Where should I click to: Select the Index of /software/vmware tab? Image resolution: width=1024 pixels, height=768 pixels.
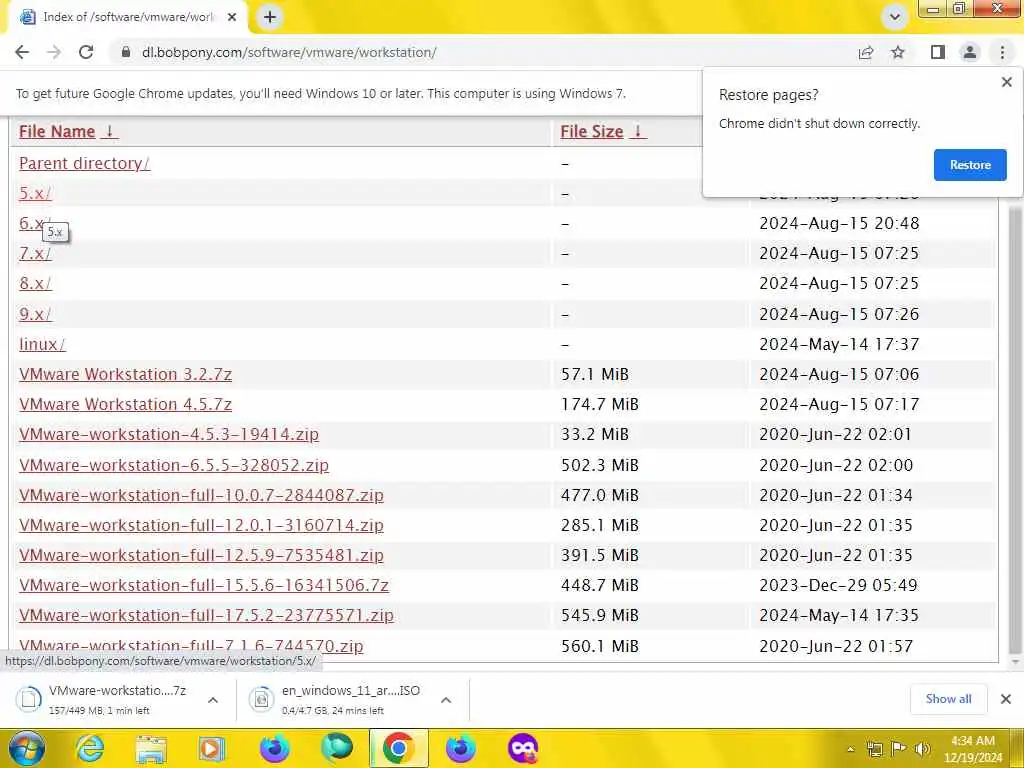pos(128,17)
